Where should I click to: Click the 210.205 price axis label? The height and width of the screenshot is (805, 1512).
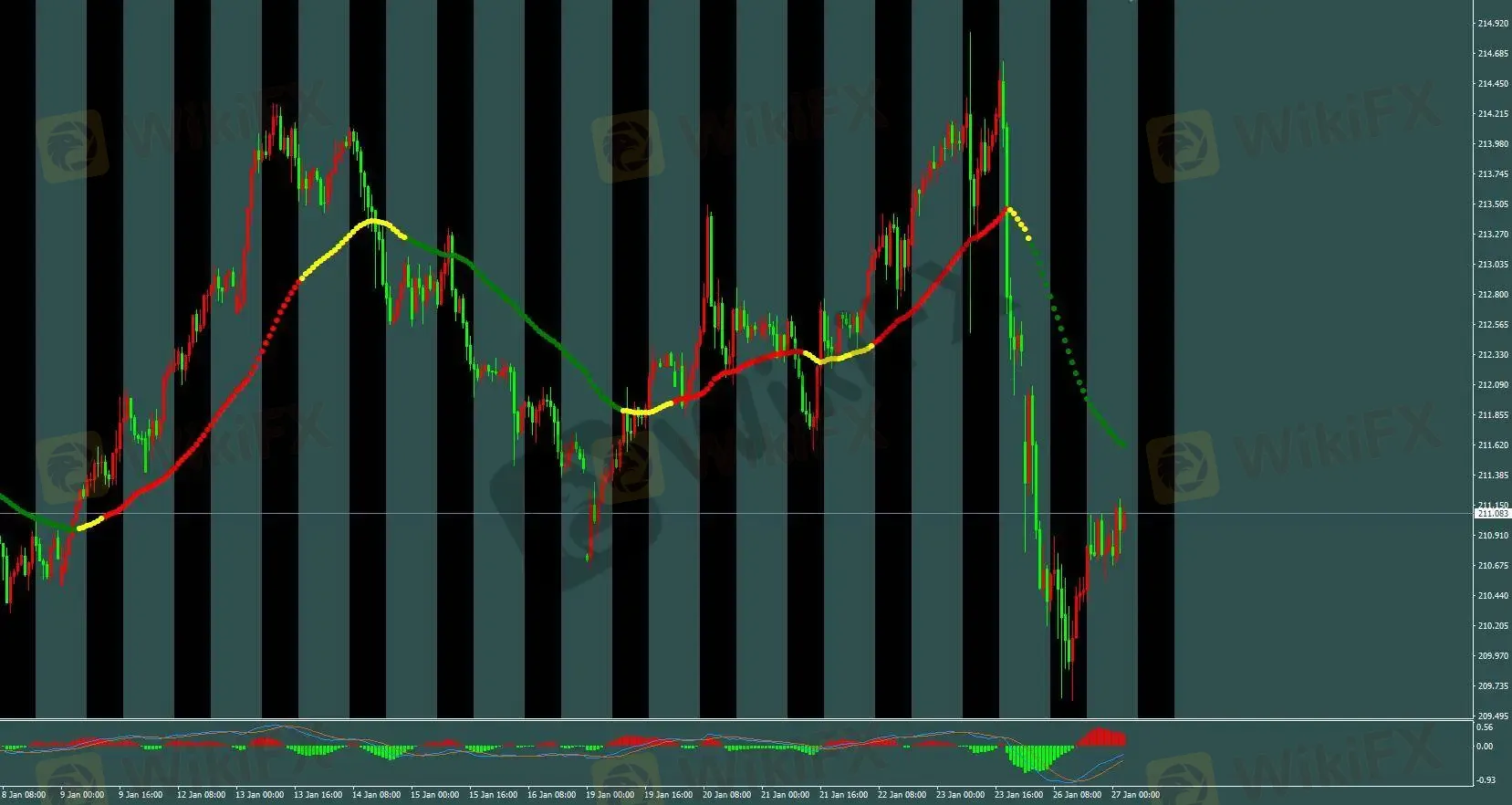click(1493, 626)
